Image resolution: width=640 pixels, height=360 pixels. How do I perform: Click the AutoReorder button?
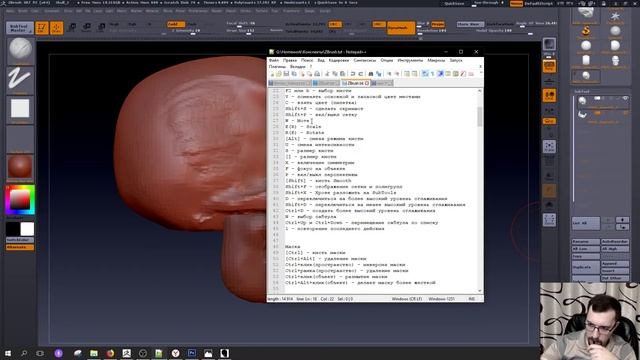[x=615, y=242]
